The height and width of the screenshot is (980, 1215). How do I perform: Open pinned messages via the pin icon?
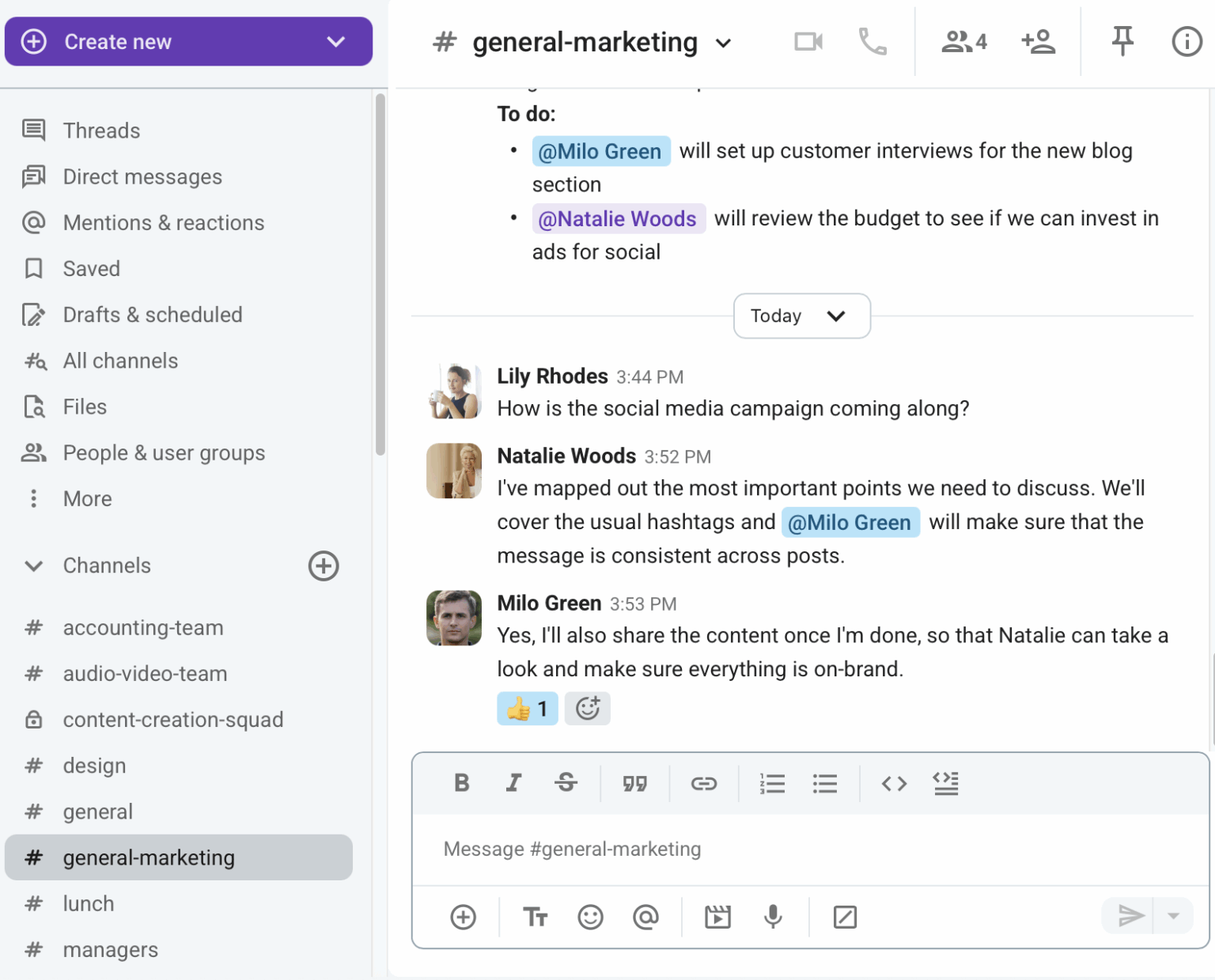click(1122, 41)
